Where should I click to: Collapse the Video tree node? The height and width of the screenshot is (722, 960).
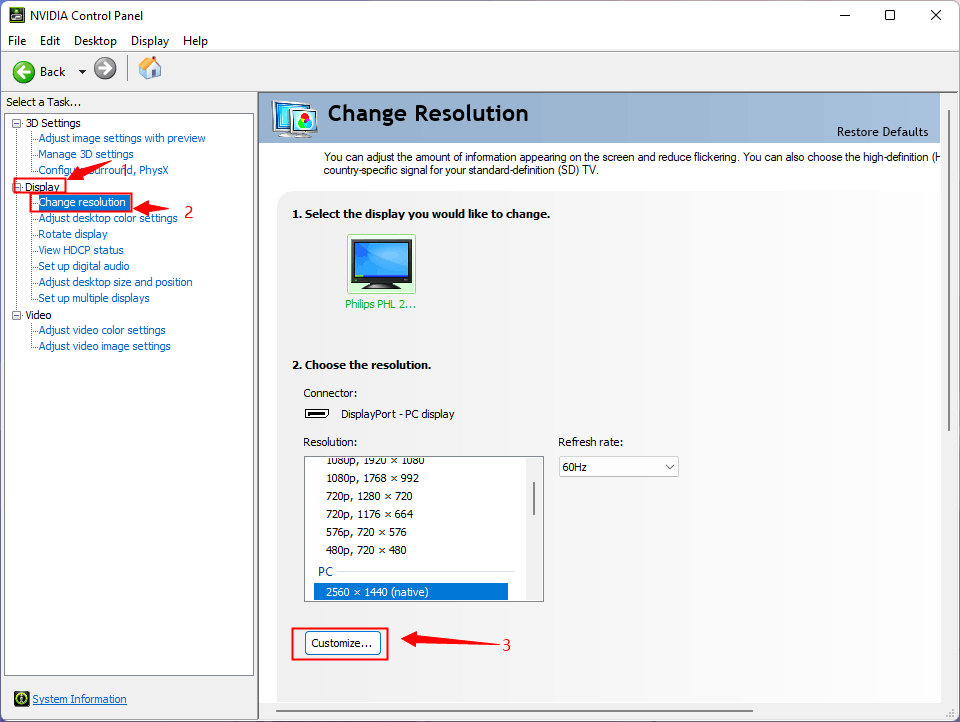coord(17,315)
